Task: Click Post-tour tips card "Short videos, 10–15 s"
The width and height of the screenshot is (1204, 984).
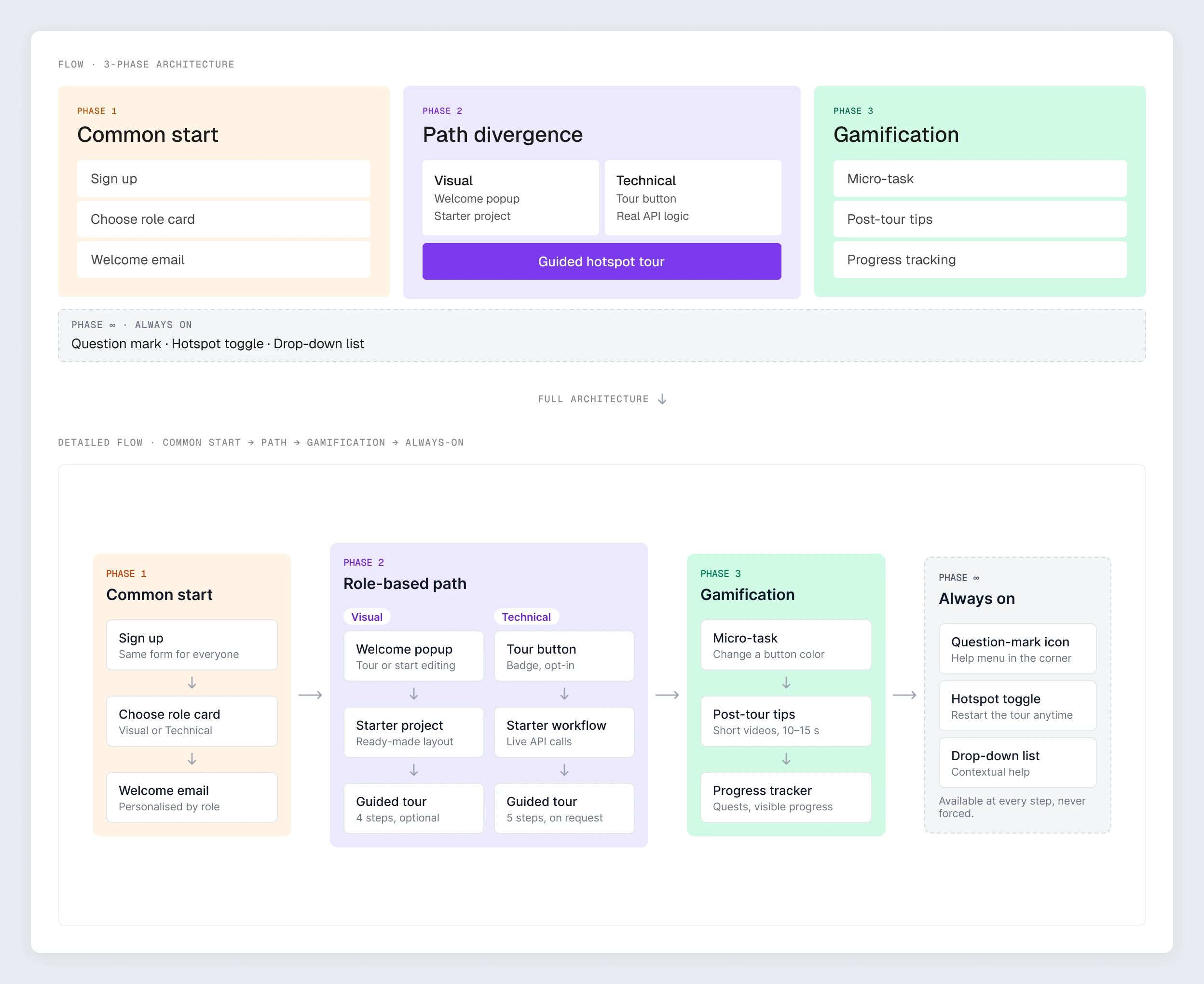Action: (786, 721)
